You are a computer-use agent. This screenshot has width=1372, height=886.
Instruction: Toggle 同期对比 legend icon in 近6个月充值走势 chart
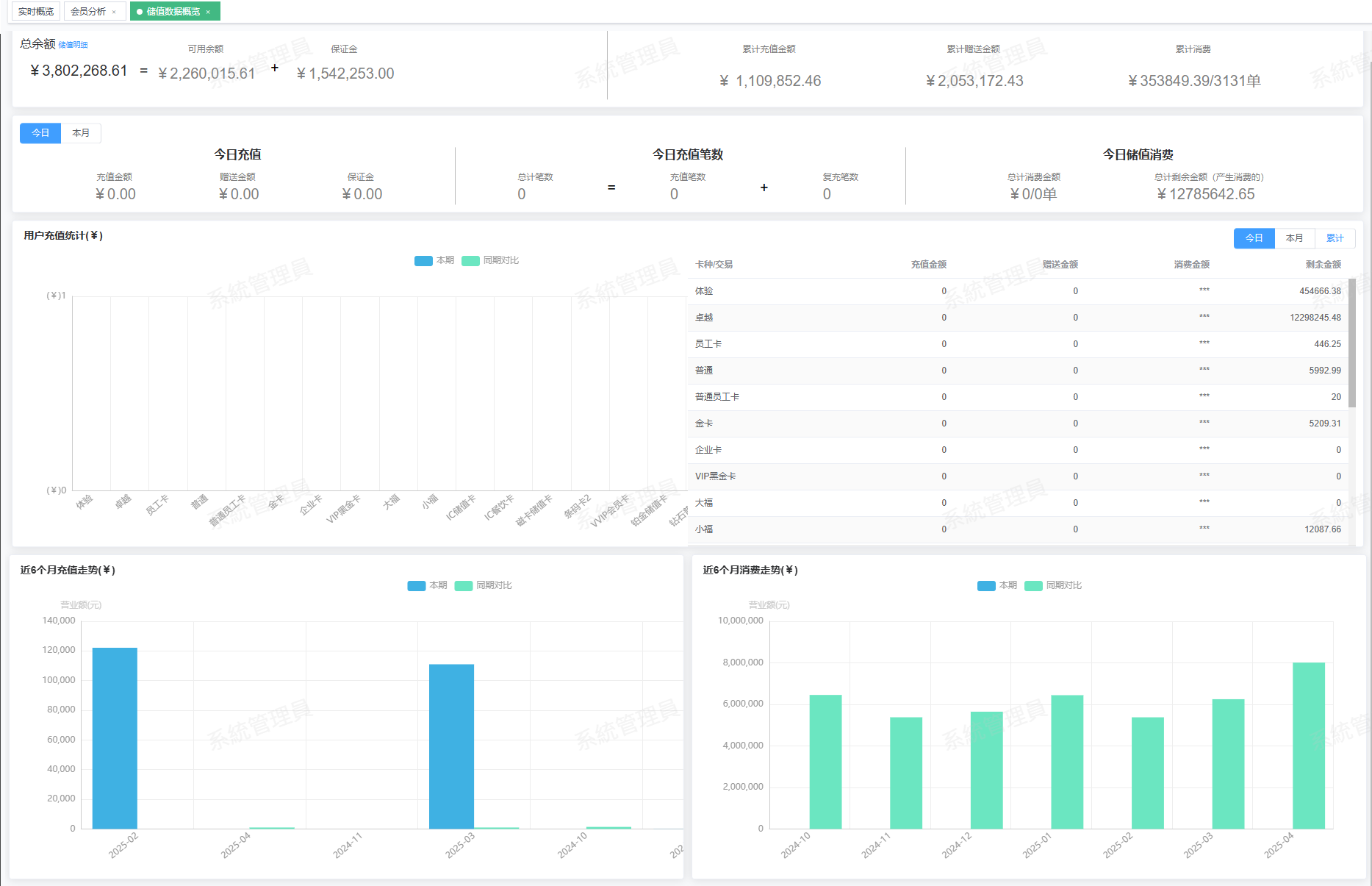[464, 586]
